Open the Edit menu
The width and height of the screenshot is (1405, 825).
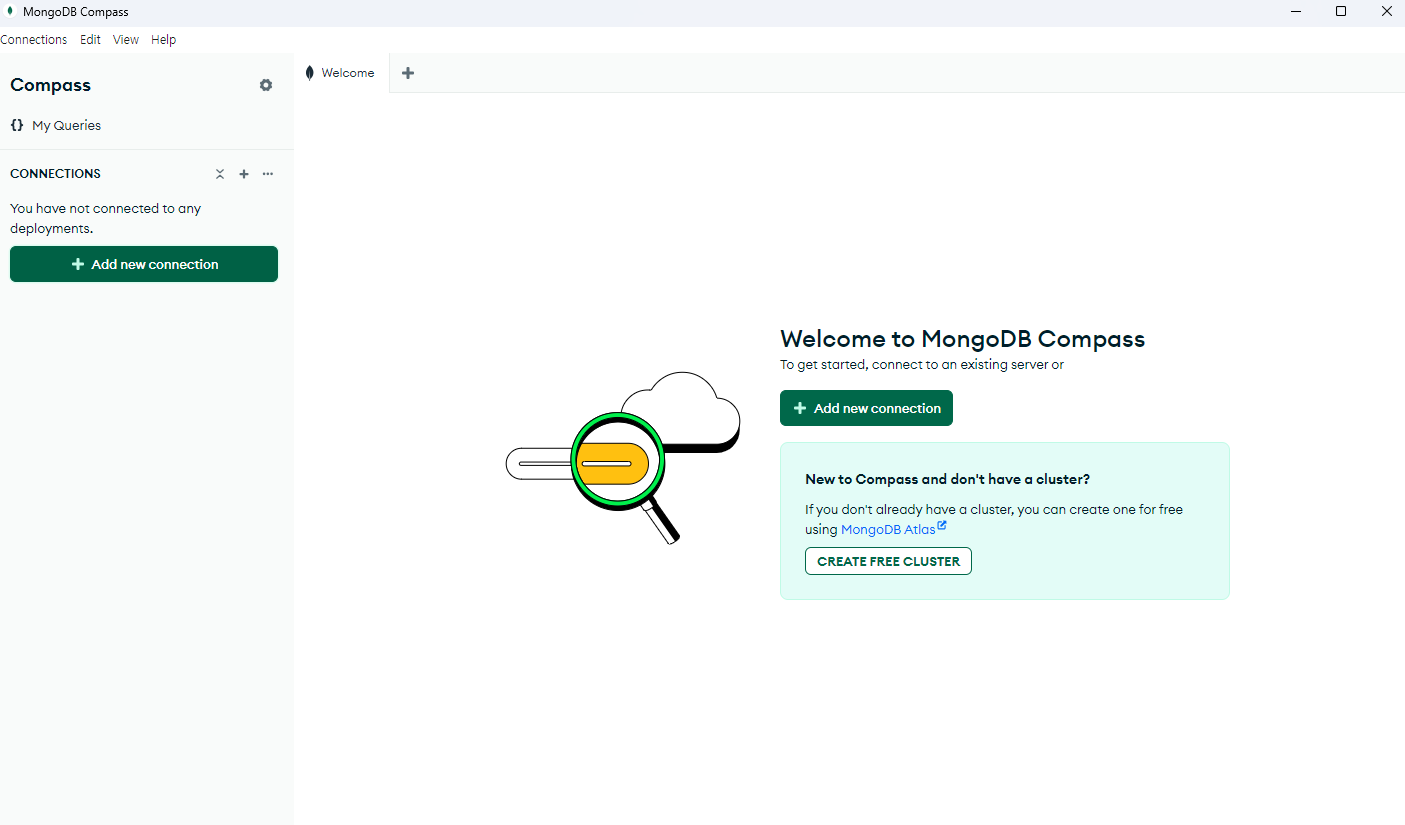(x=90, y=40)
